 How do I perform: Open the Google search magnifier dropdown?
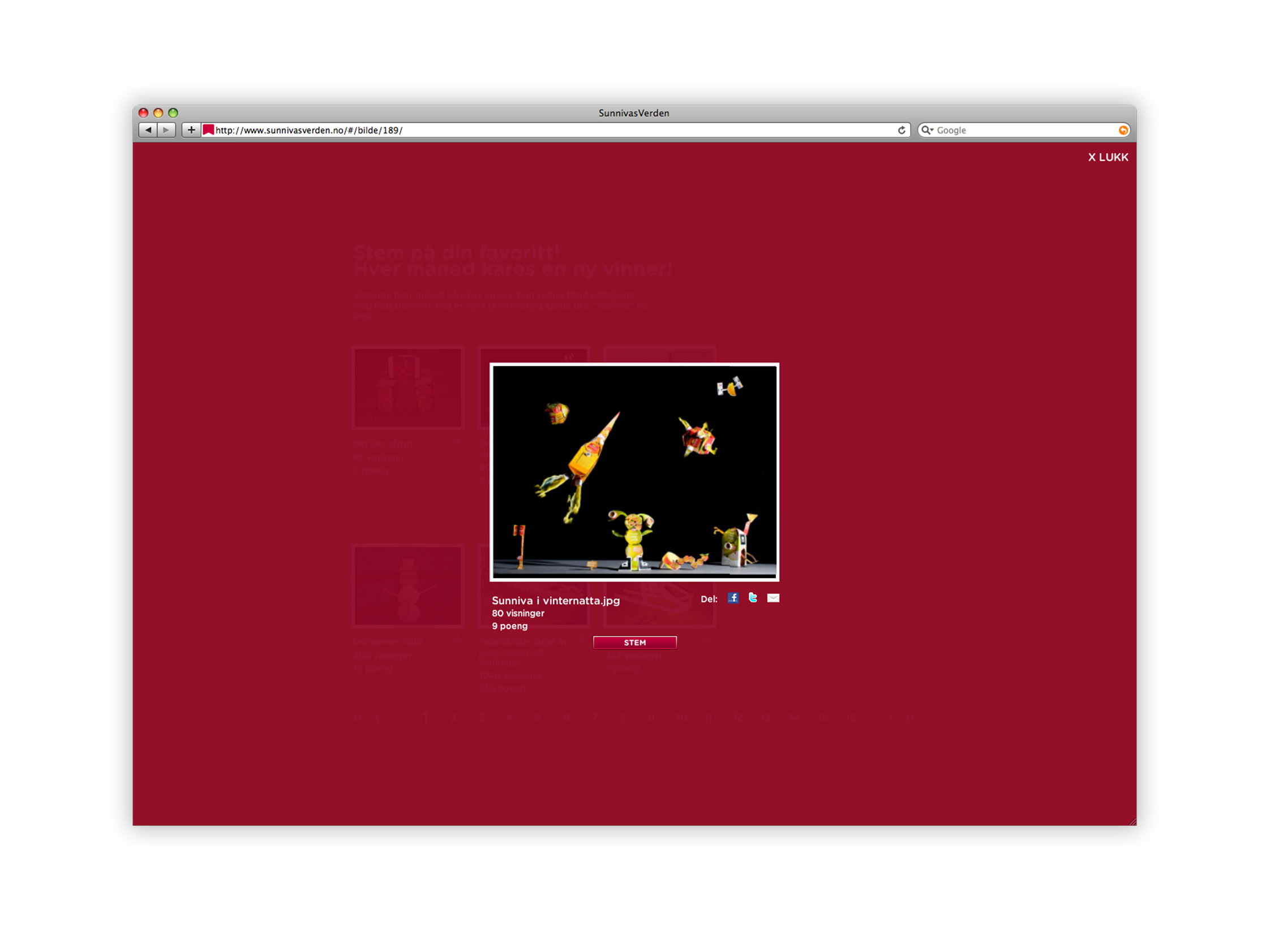click(x=927, y=130)
